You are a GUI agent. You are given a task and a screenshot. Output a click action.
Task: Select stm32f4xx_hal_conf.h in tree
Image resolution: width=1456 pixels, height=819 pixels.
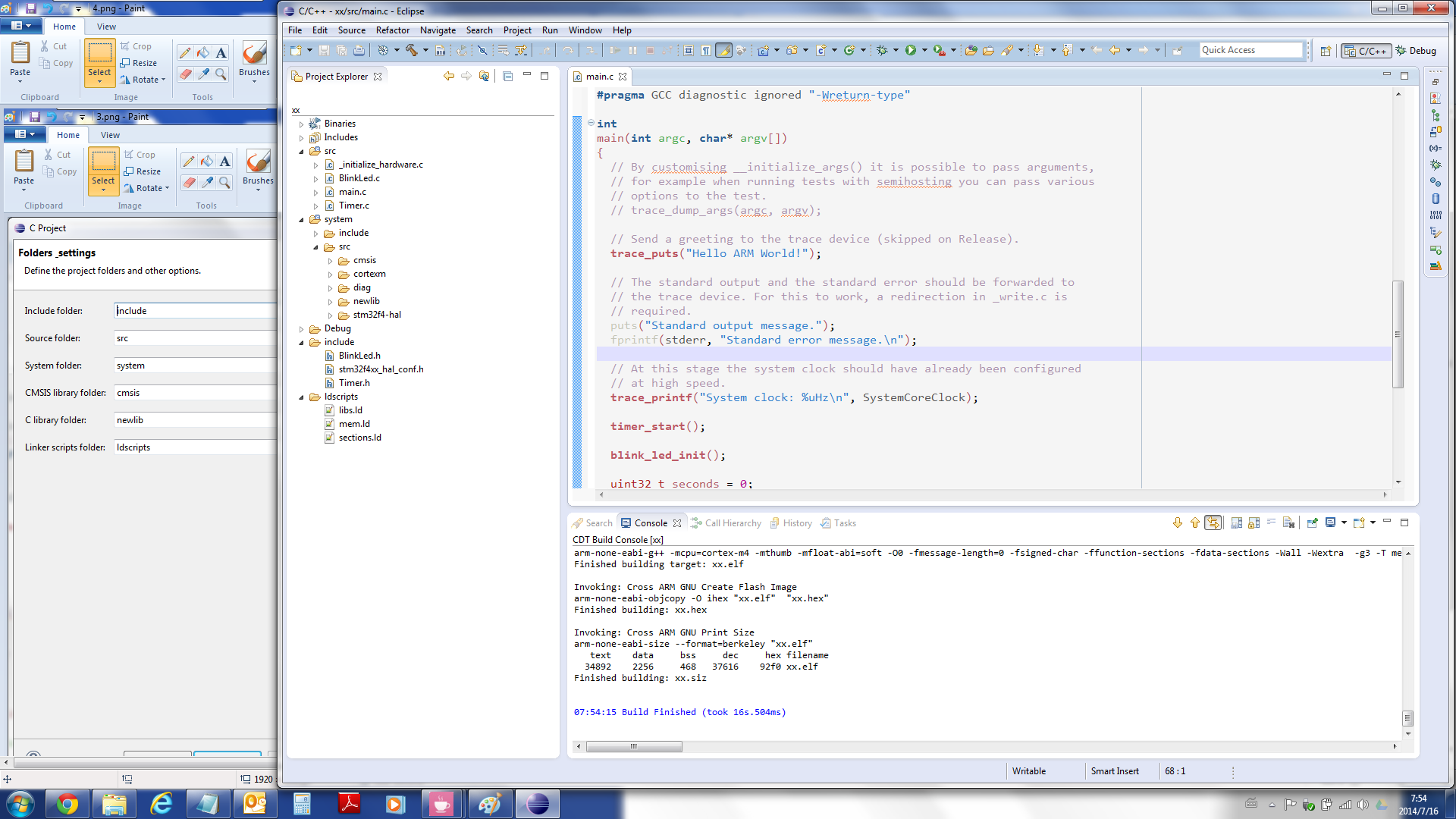click(381, 369)
